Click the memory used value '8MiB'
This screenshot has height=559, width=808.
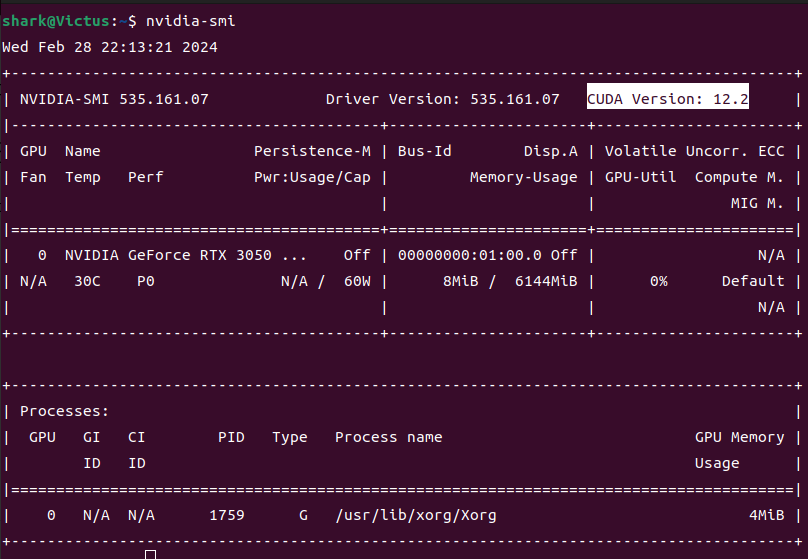click(x=461, y=281)
